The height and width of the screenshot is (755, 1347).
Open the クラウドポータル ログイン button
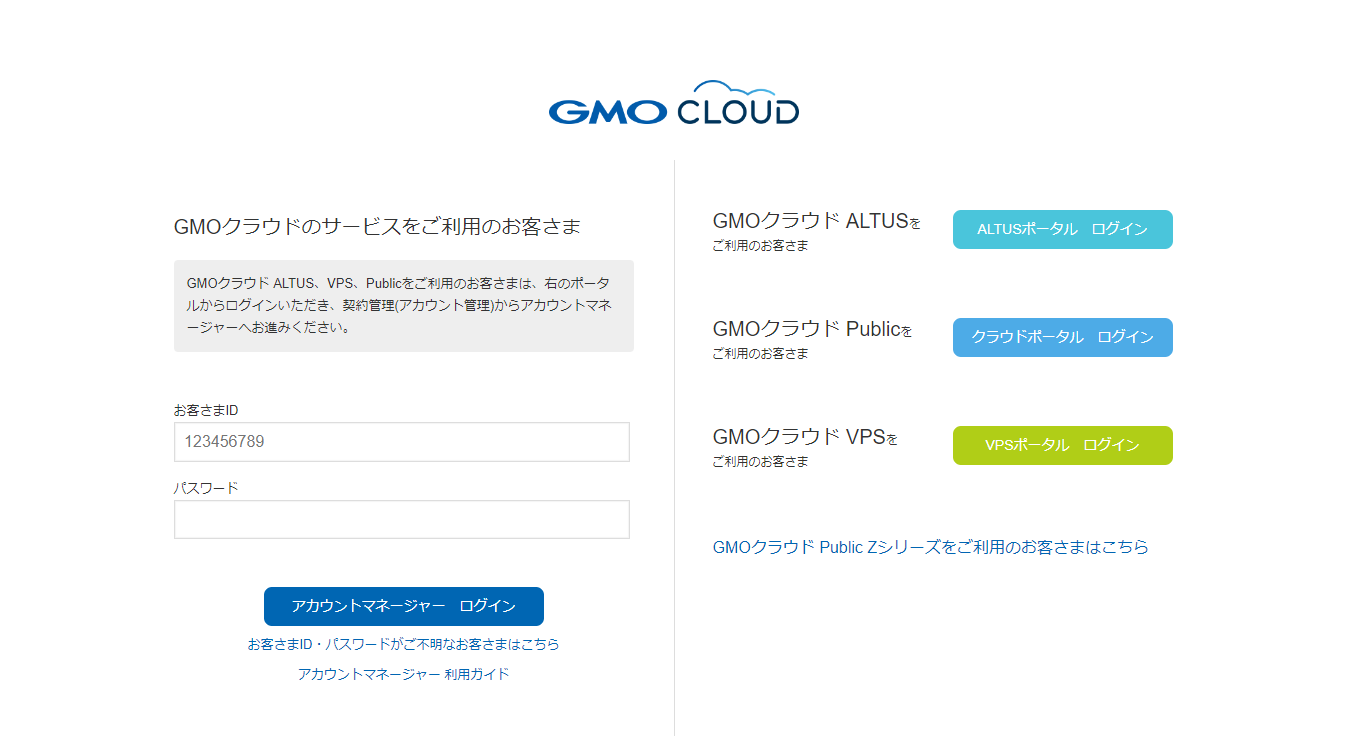click(1062, 337)
